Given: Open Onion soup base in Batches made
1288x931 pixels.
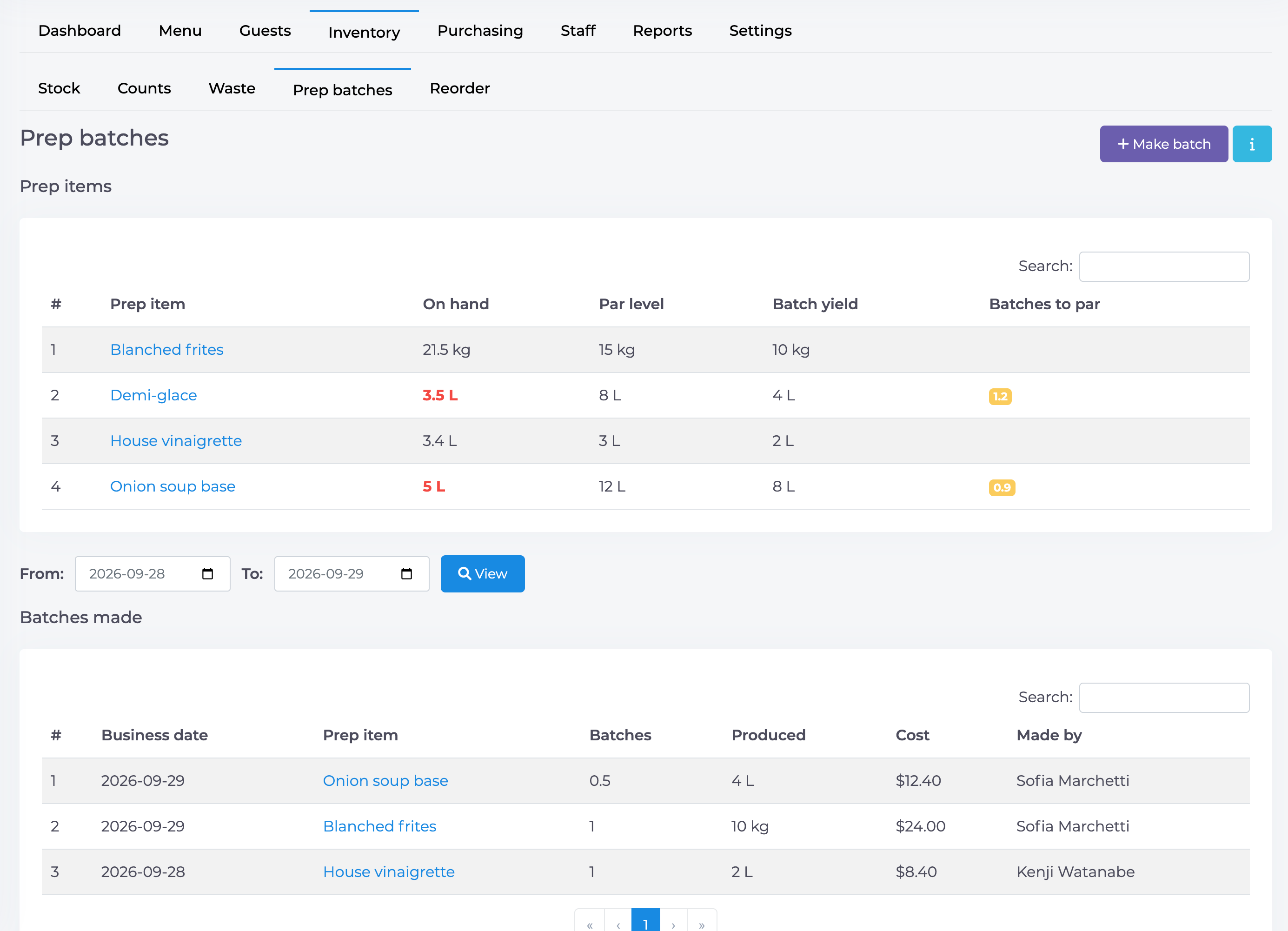Looking at the screenshot, I should click(x=385, y=780).
